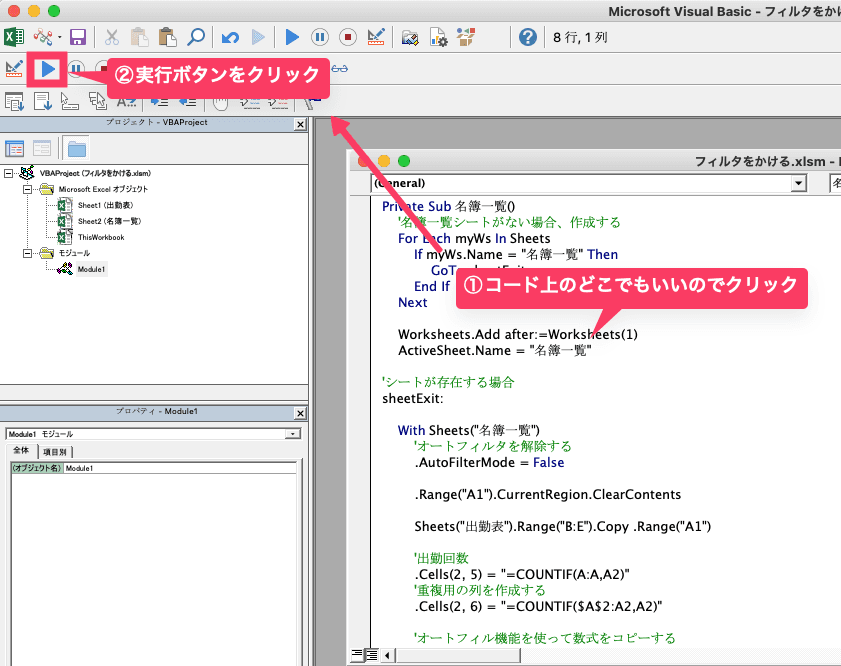
Task: Open the Properties Window toolbar icon
Action: [438, 37]
